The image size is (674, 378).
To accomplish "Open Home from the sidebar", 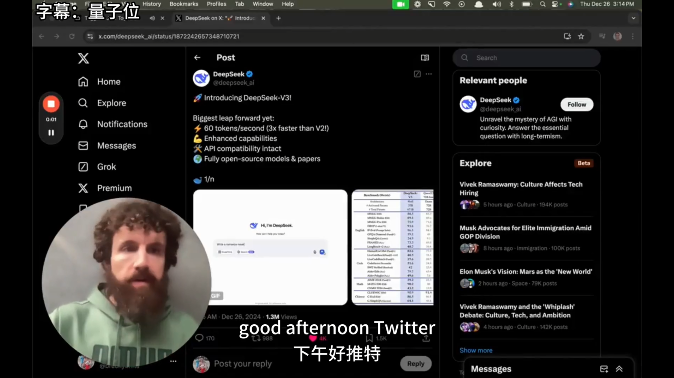I will click(x=99, y=82).
